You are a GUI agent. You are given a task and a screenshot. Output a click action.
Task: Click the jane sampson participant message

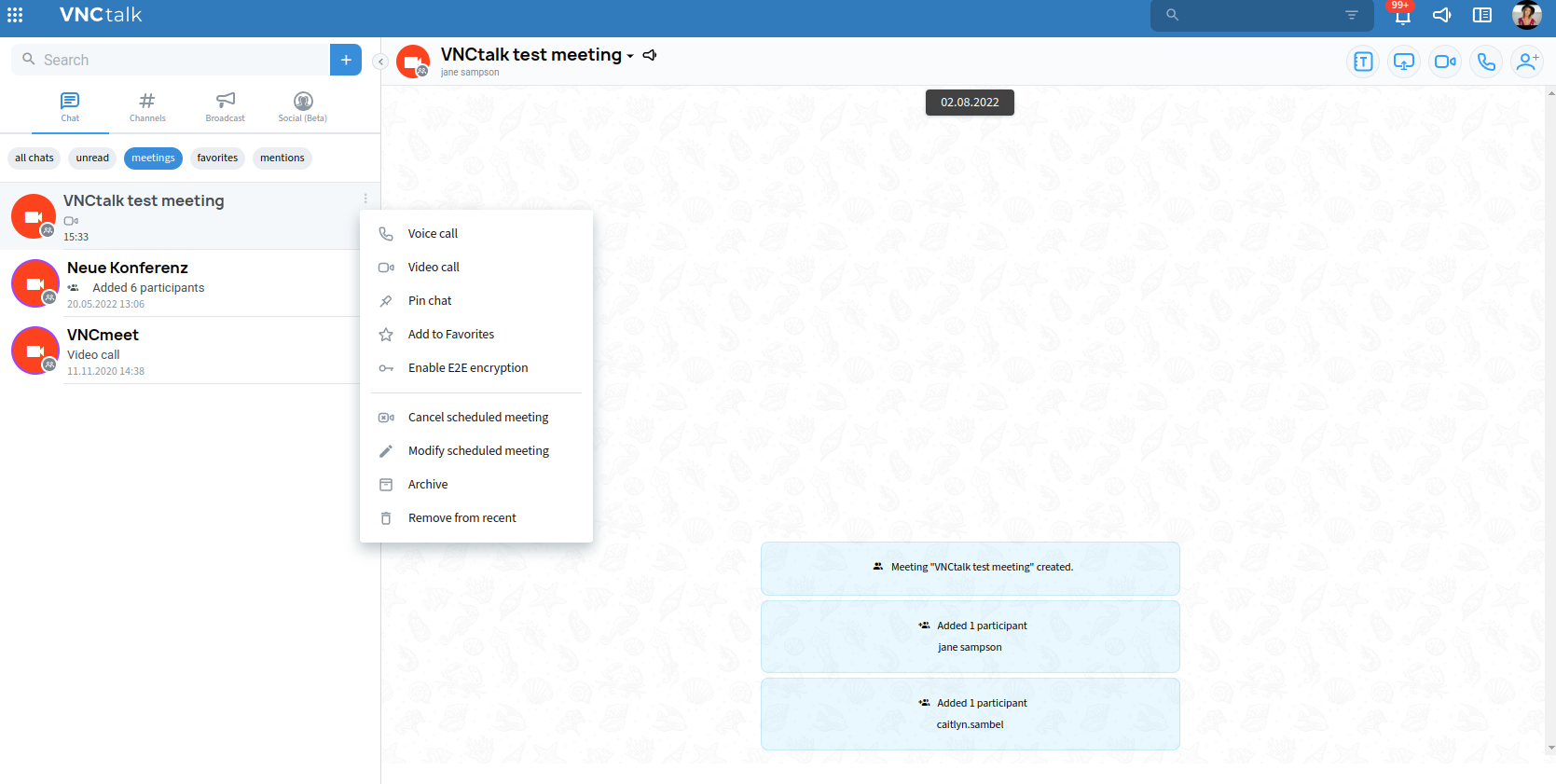point(971,637)
